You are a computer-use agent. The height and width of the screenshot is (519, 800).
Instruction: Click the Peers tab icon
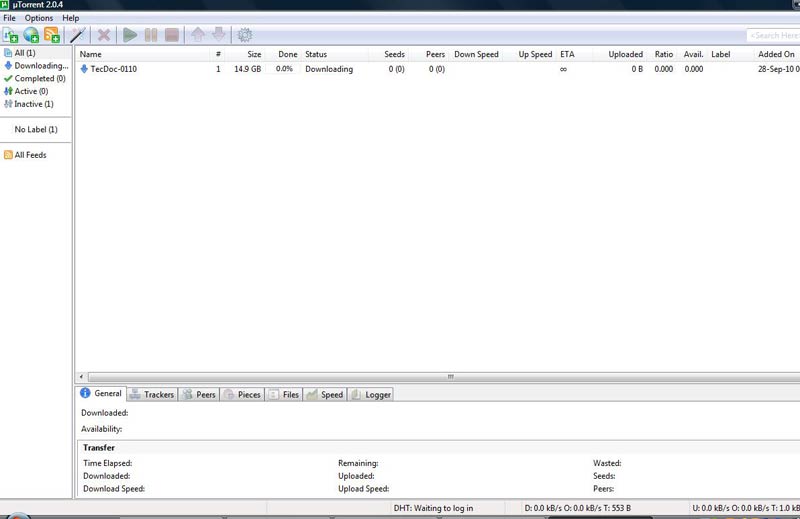tap(188, 394)
